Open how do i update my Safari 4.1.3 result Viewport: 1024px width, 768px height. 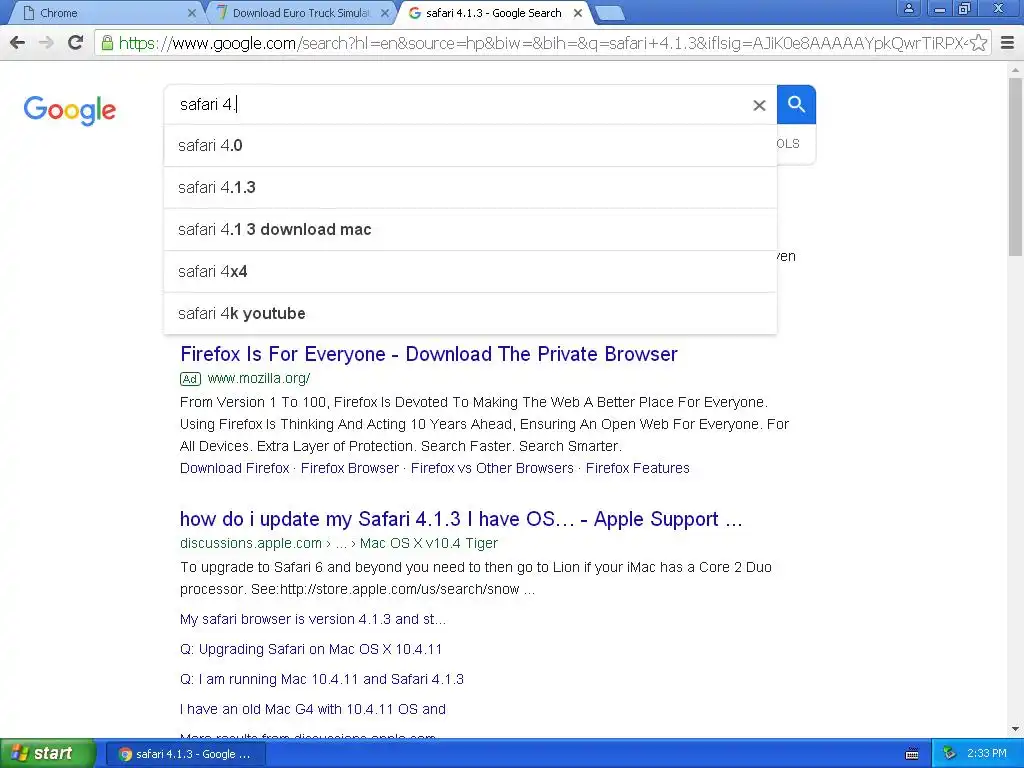(x=461, y=519)
